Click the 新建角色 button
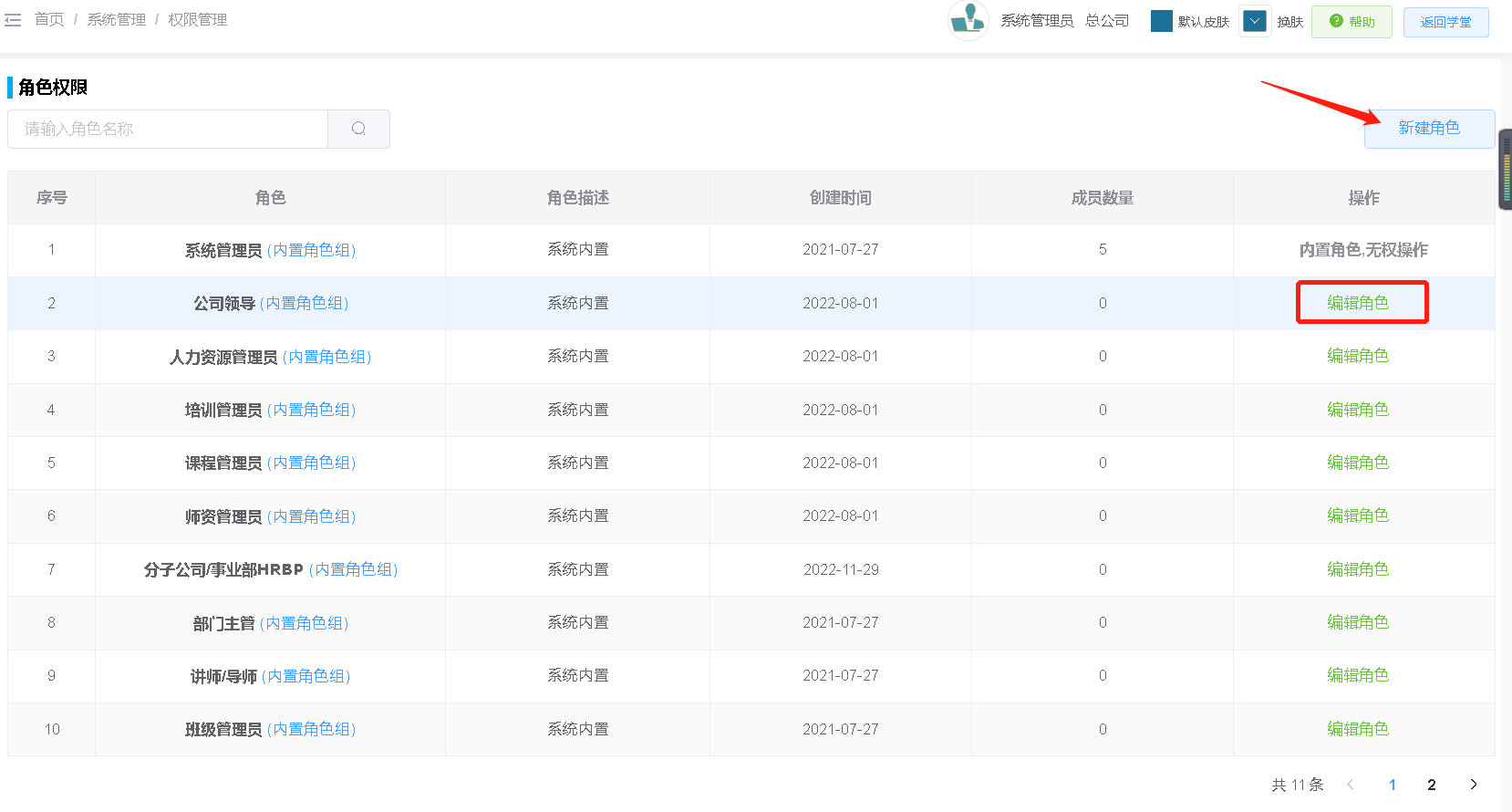 click(x=1428, y=129)
